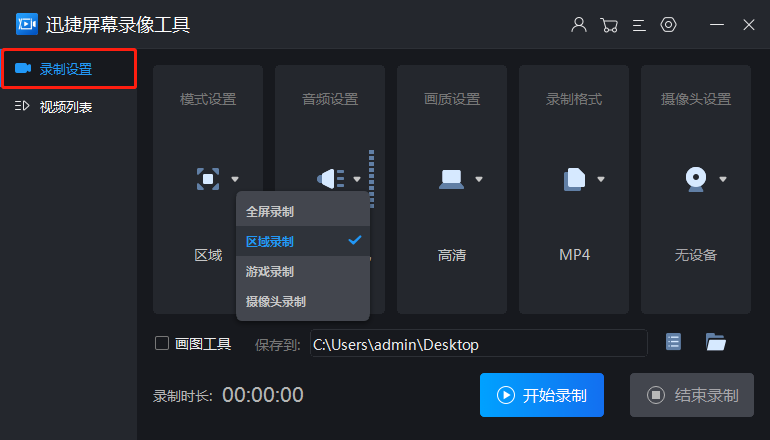Select 区域录制 from the mode menu
The height and width of the screenshot is (440, 770).
pyautogui.click(x=303, y=241)
